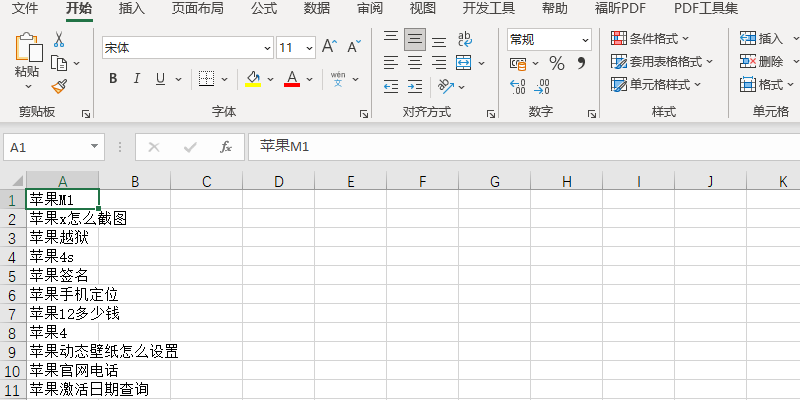The image size is (800, 400).
Task: Toggle wrap text icon
Action: [x=464, y=39]
